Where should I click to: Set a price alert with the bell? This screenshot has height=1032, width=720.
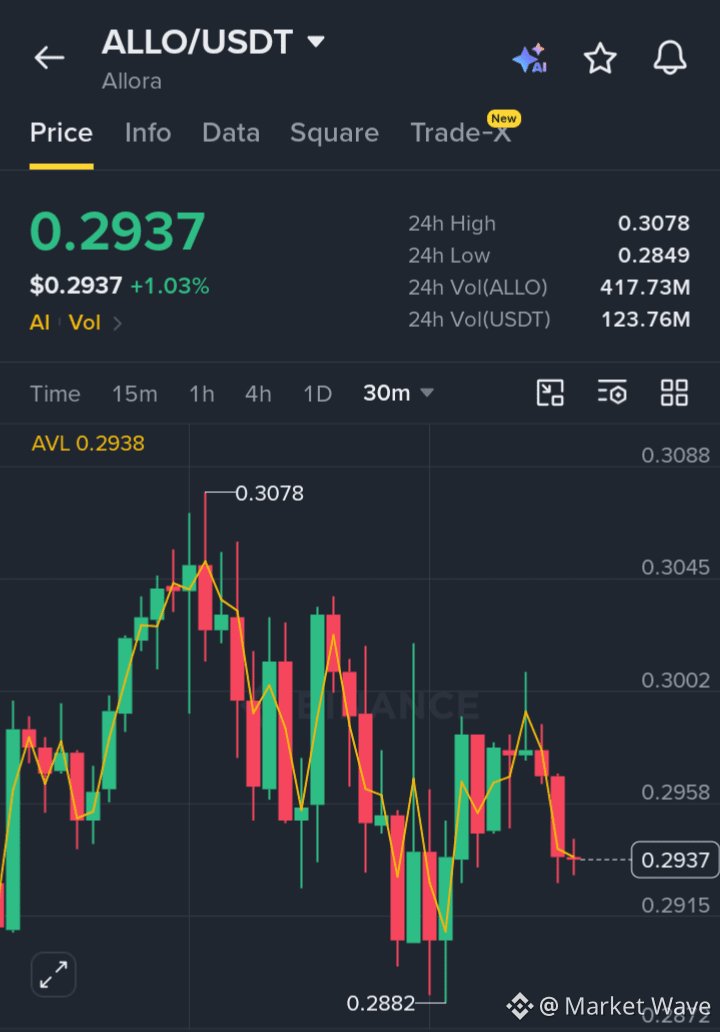click(670, 58)
